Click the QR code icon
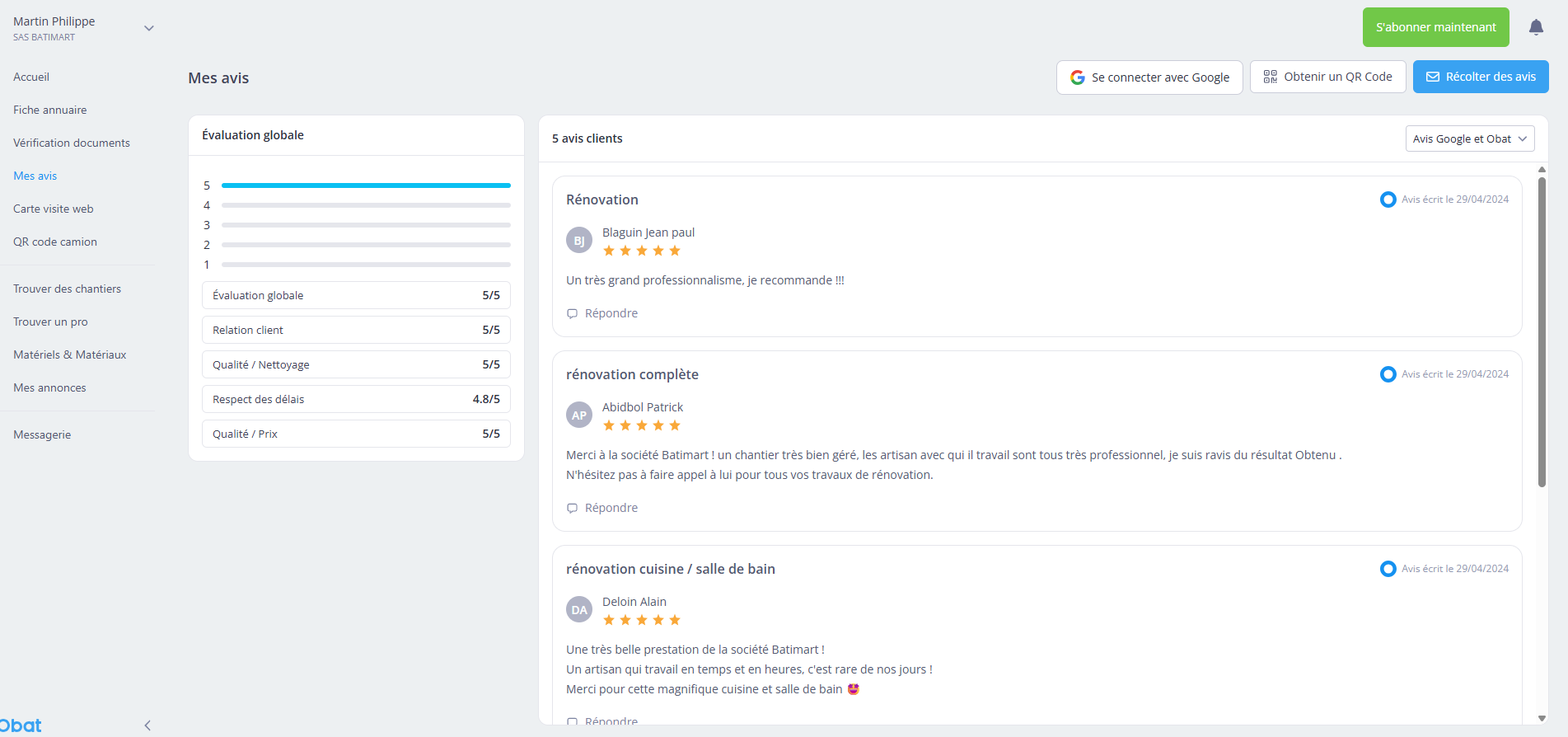The height and width of the screenshot is (737, 1568). (x=1270, y=77)
